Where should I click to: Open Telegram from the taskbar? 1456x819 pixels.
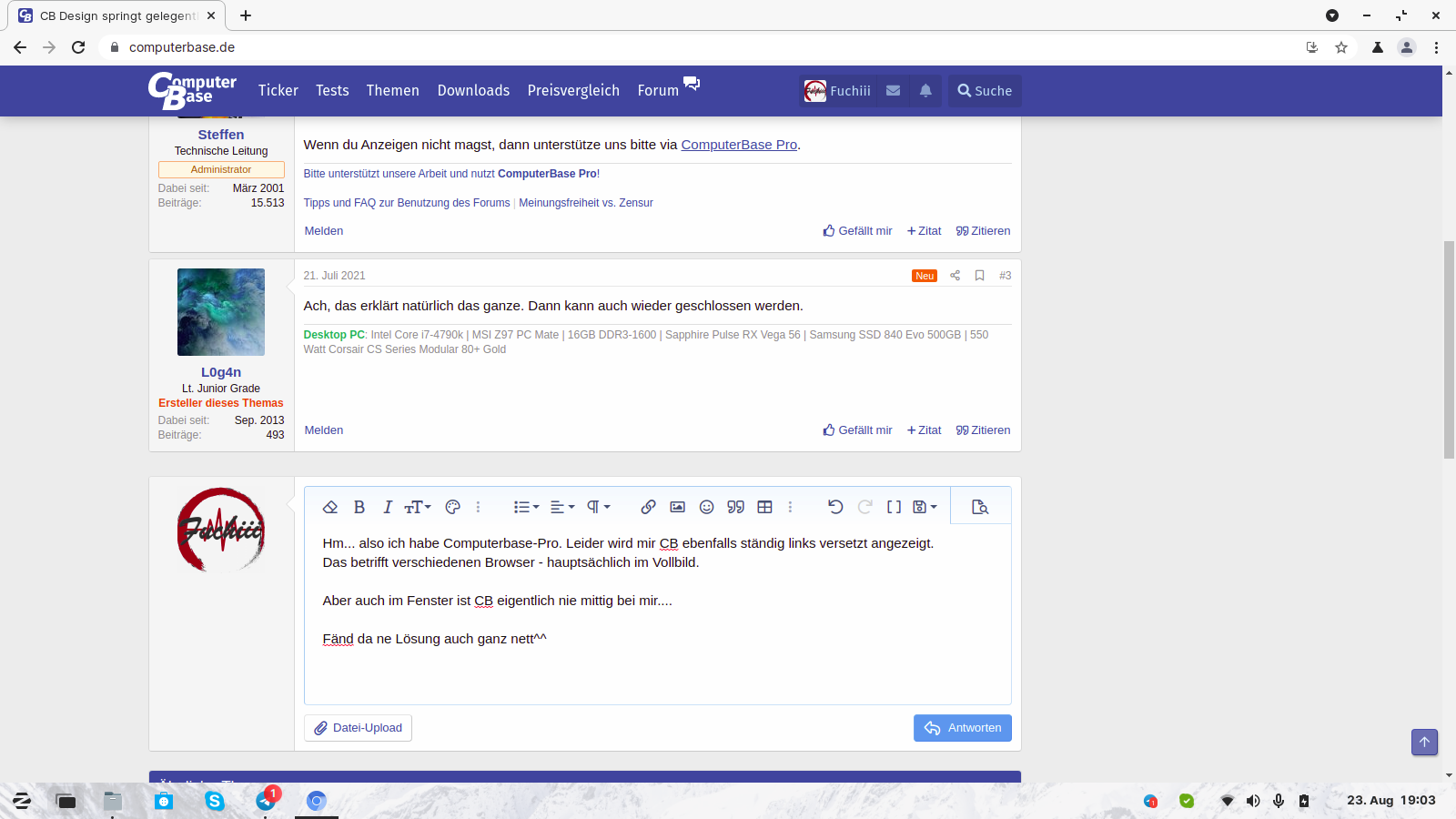coord(266,801)
